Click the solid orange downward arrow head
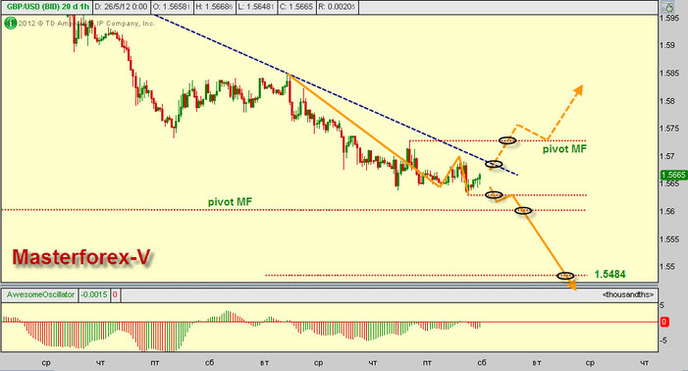Screen dimensions: 688x371 point(571,285)
